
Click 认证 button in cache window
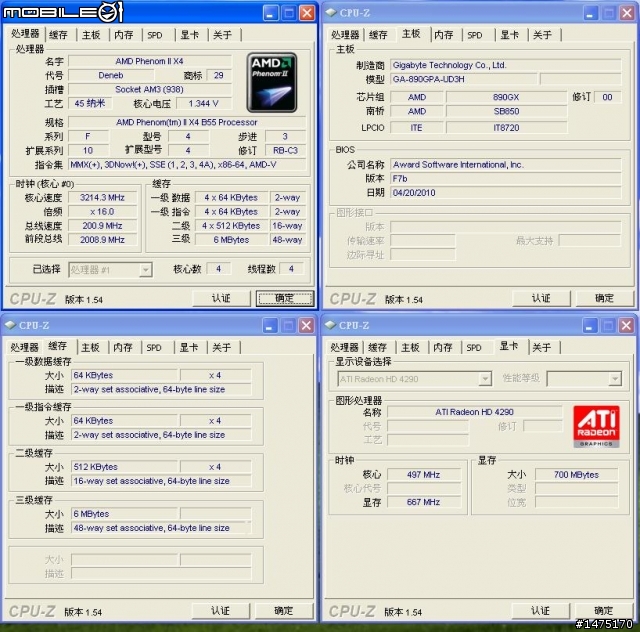click(x=220, y=611)
